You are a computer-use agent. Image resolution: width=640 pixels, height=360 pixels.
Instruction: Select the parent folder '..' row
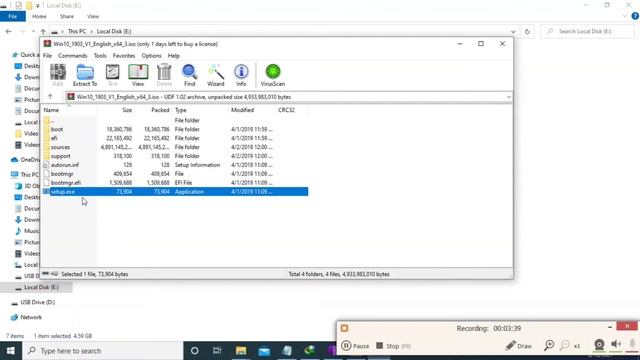(x=175, y=120)
